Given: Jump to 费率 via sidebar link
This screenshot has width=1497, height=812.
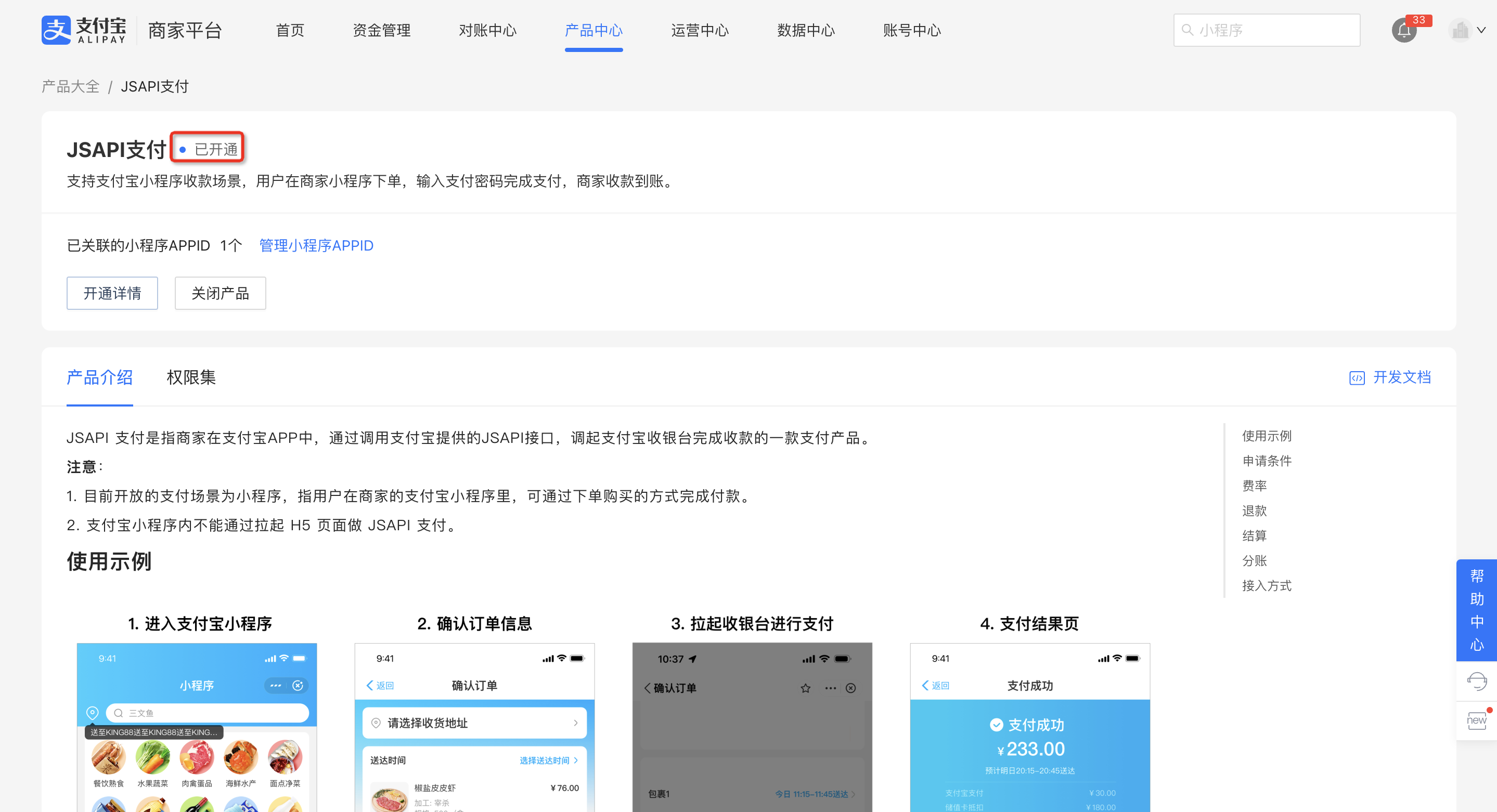Looking at the screenshot, I should pos(1255,486).
